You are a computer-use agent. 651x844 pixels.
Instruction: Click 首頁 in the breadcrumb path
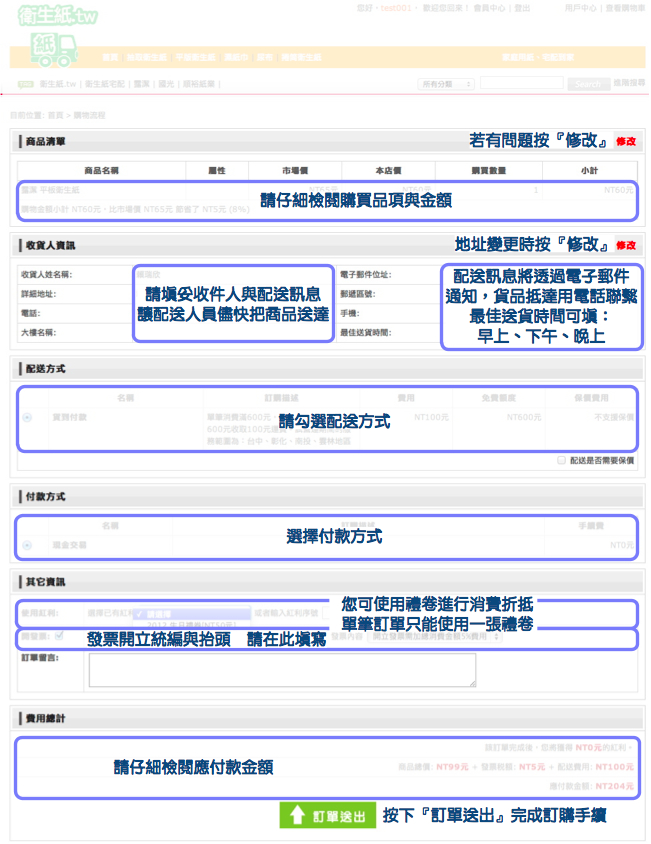click(x=55, y=115)
